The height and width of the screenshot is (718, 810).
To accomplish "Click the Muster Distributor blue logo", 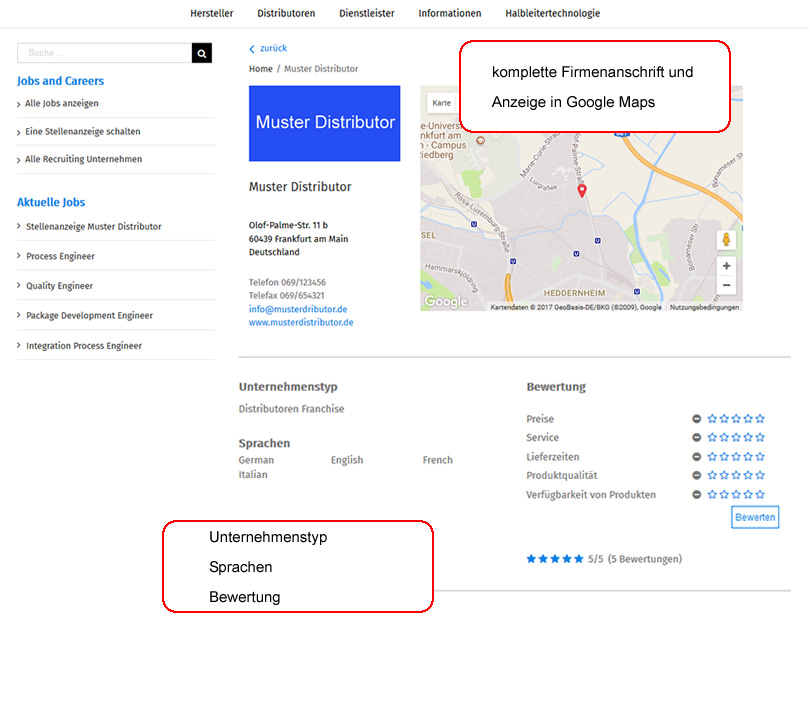I will [x=324, y=123].
